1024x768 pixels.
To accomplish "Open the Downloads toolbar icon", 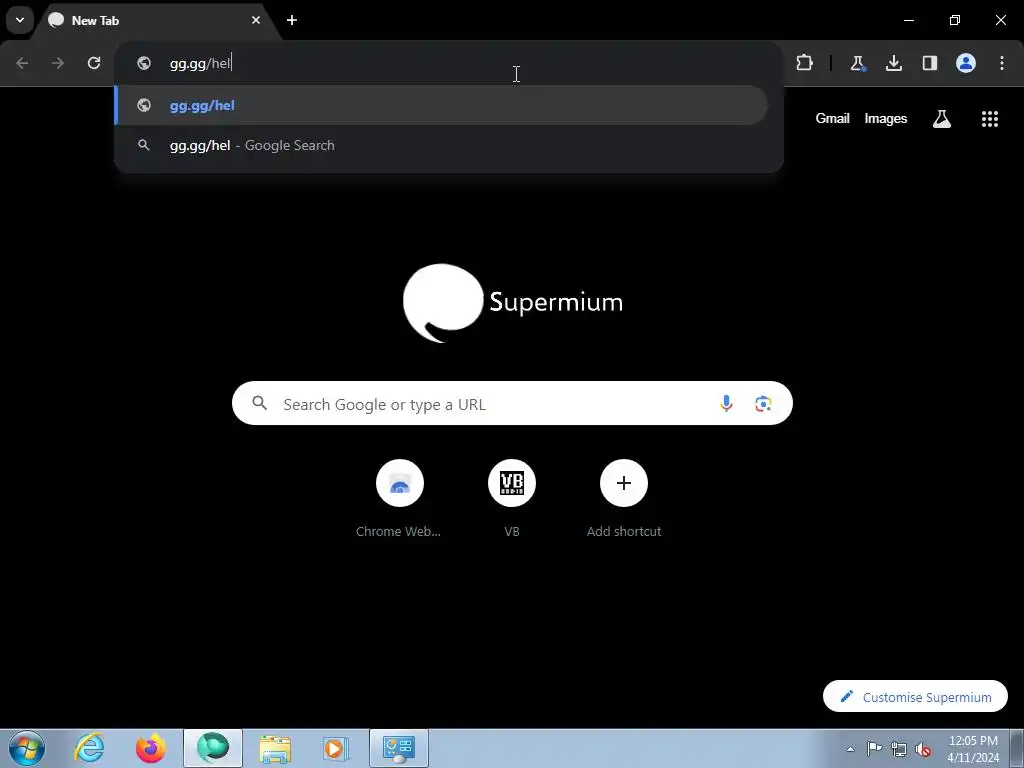I will pyautogui.click(x=893, y=63).
